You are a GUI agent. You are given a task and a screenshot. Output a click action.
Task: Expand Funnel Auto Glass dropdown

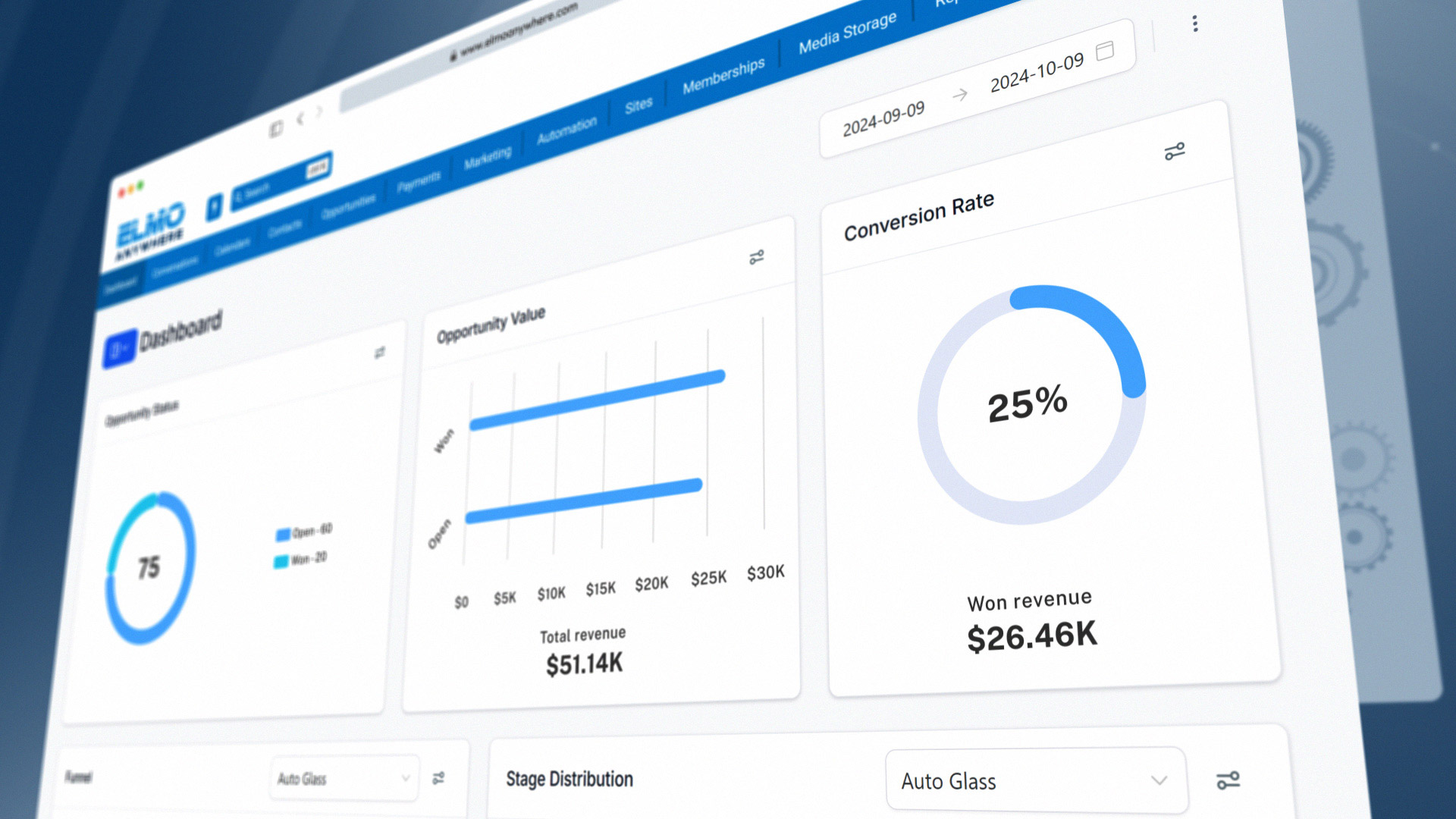point(344,778)
